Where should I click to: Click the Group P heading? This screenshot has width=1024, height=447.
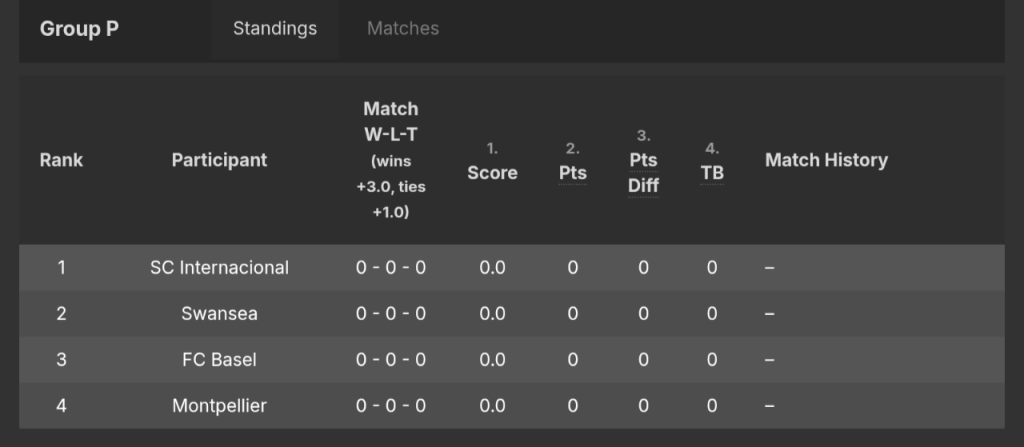pyautogui.click(x=79, y=29)
